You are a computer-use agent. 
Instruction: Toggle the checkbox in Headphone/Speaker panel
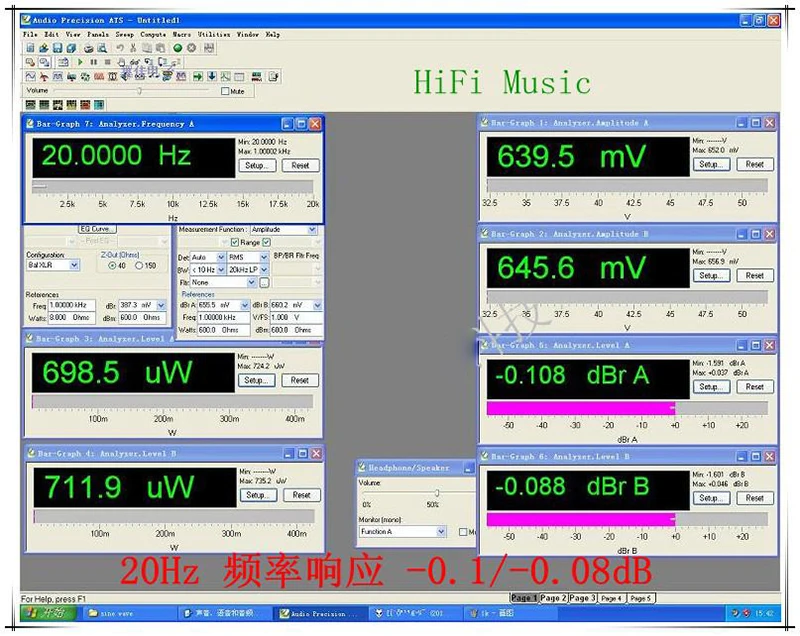click(x=463, y=532)
